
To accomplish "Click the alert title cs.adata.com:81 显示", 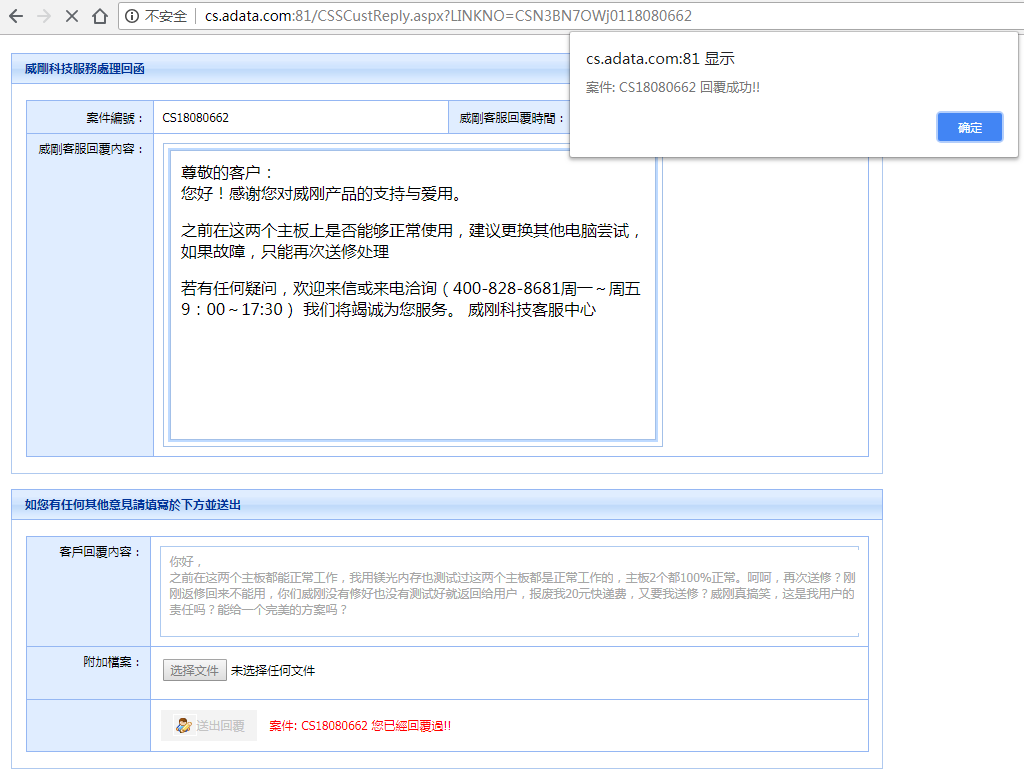I will pyautogui.click(x=660, y=59).
